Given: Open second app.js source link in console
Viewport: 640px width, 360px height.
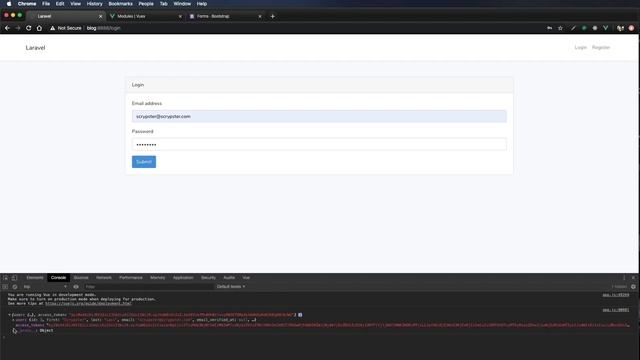Looking at the screenshot, I should (616, 310).
